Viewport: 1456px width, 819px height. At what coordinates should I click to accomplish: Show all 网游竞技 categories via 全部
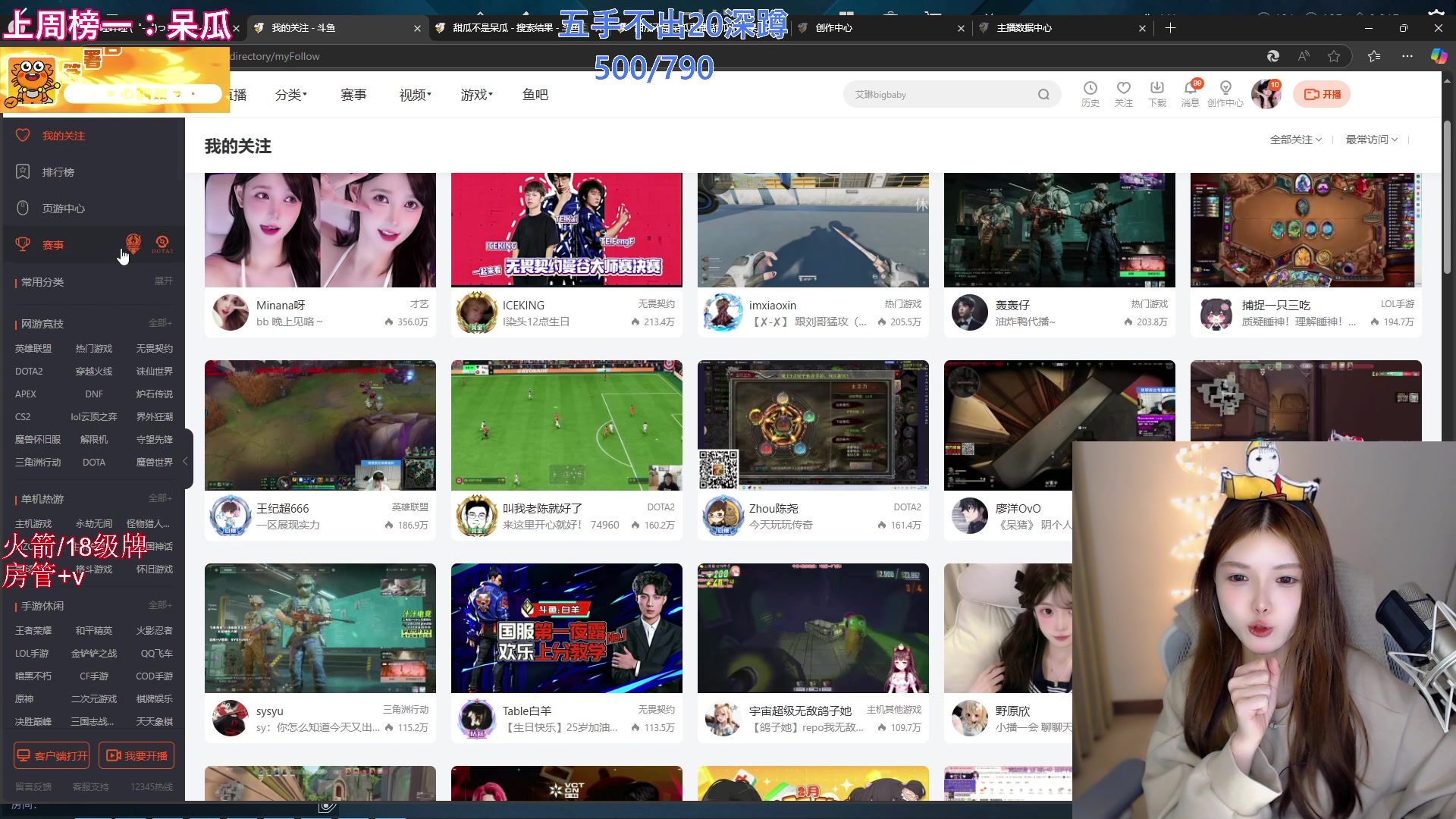(160, 323)
